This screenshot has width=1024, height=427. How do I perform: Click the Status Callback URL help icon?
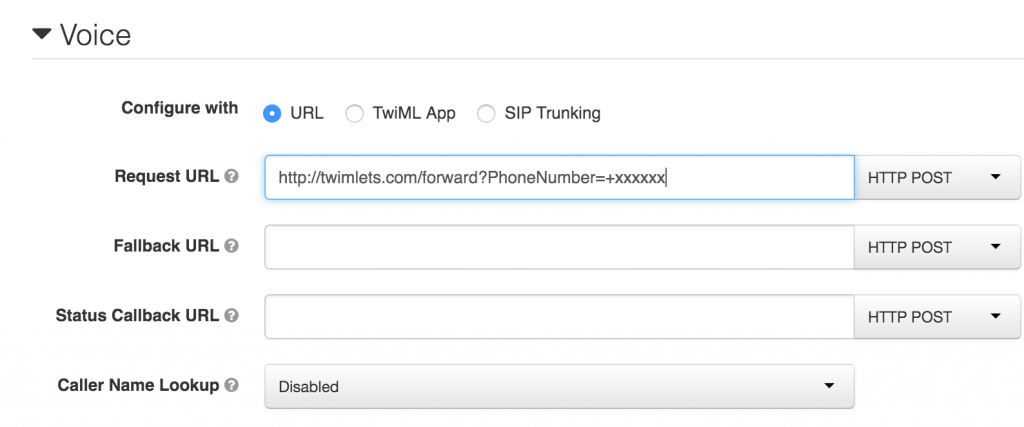pos(232,316)
